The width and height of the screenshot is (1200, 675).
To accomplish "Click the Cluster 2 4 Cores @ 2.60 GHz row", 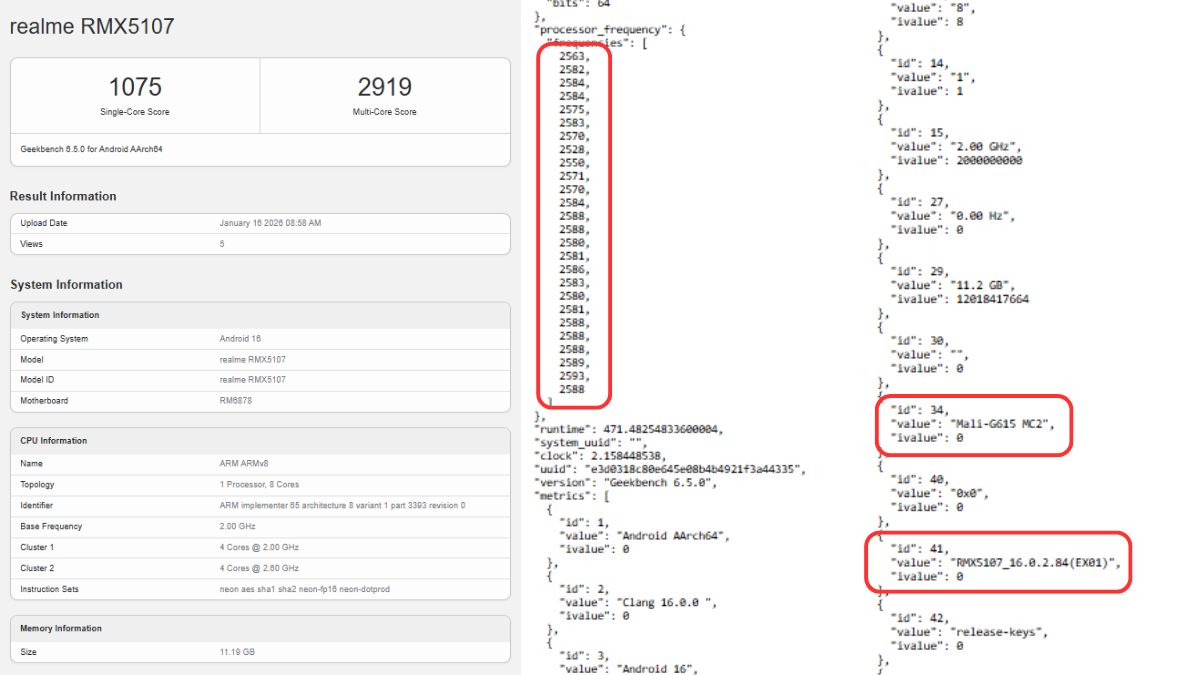I will coord(259,568).
